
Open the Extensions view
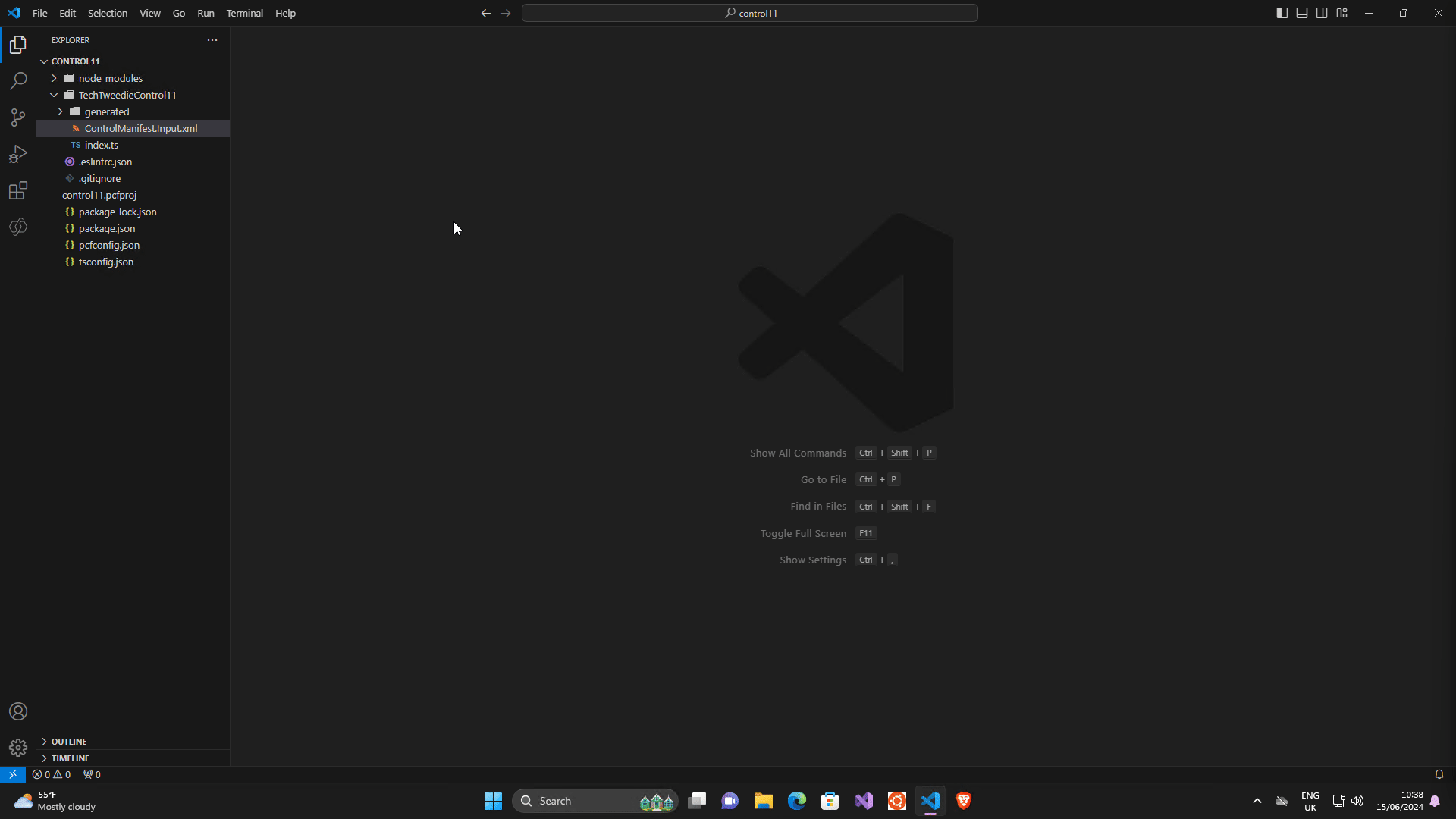(17, 190)
